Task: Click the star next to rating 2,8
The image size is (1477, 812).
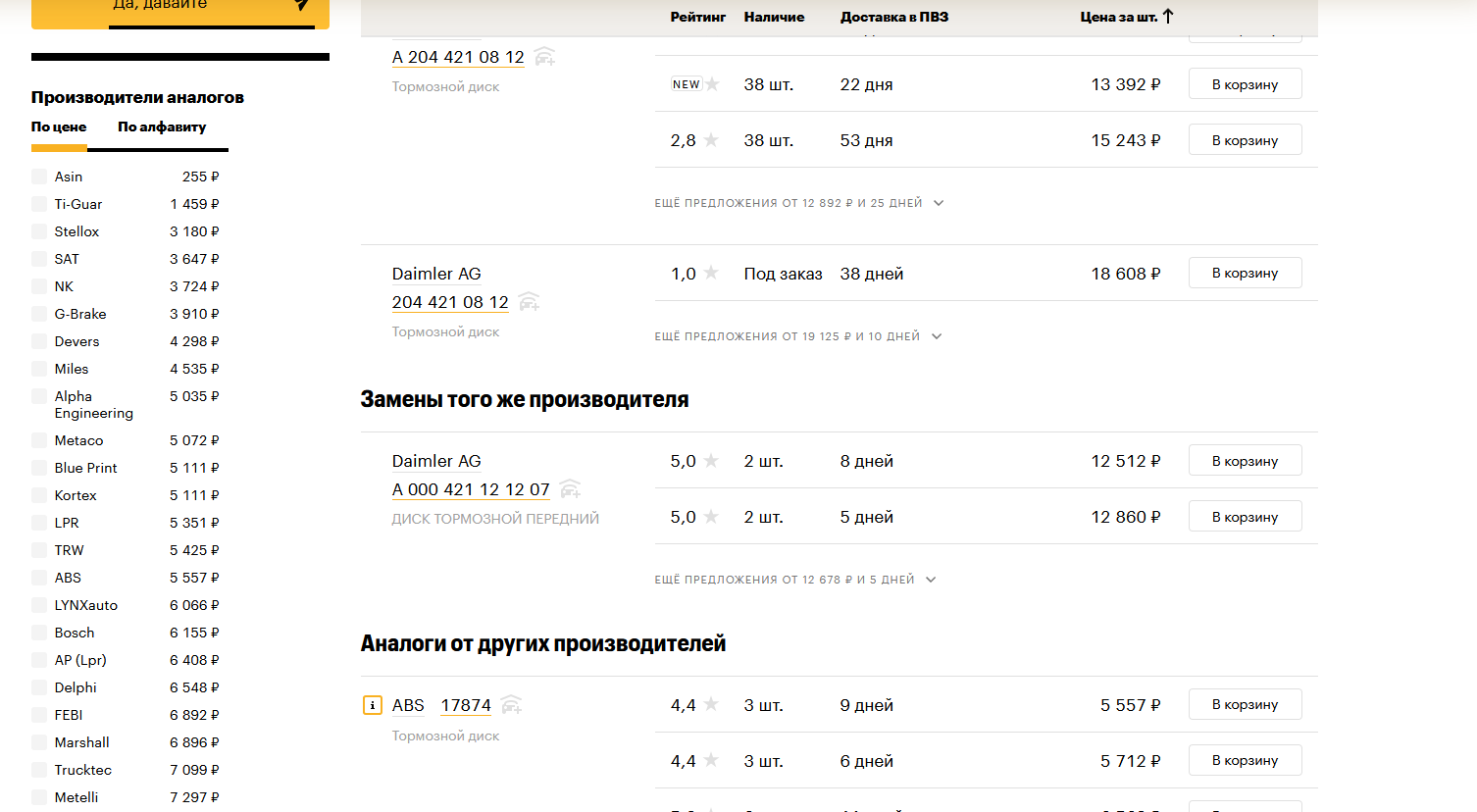Action: [711, 140]
